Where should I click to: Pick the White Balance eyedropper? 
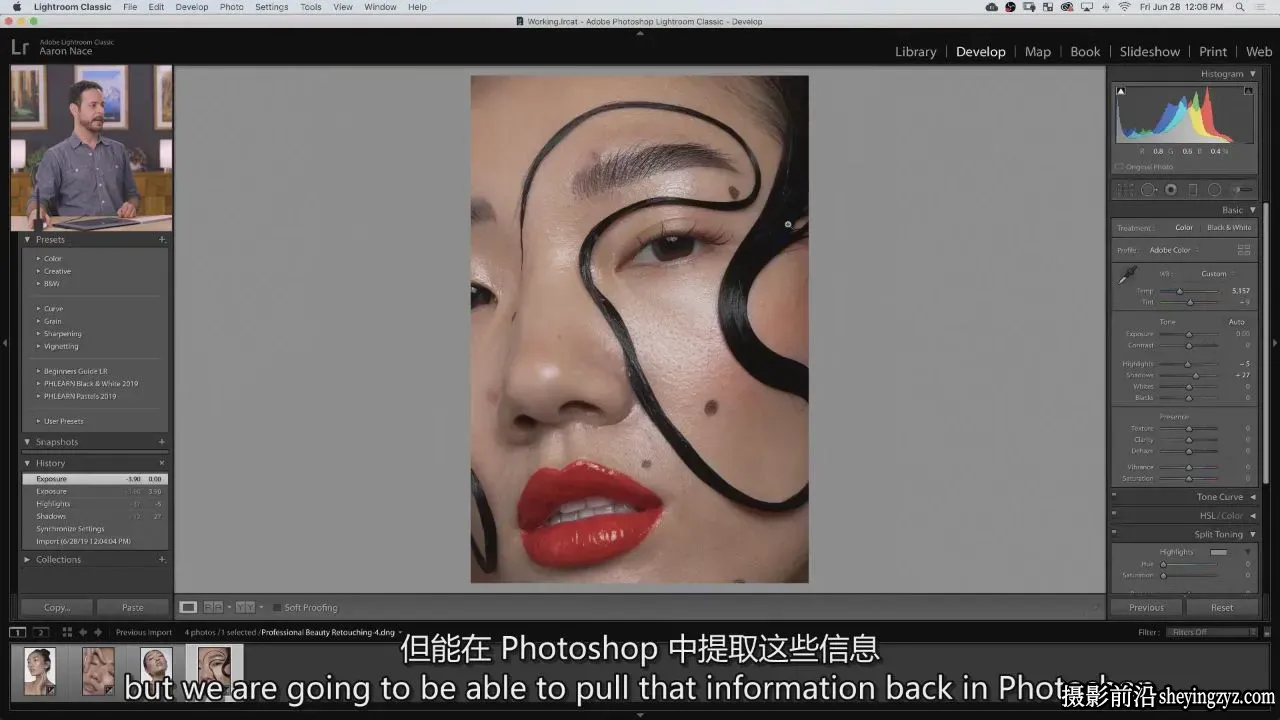(1128, 275)
